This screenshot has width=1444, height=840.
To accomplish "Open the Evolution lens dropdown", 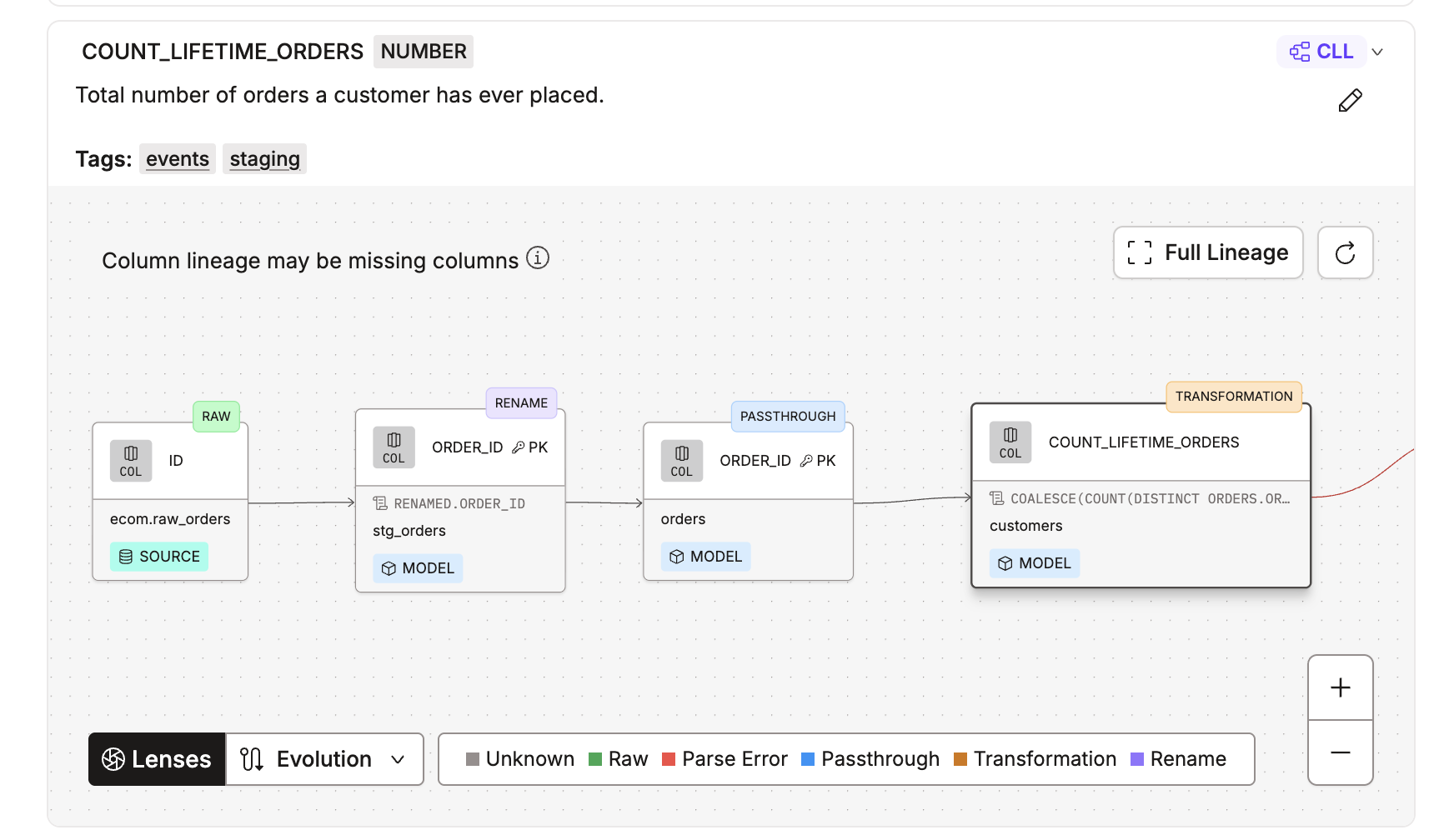I will (x=324, y=759).
